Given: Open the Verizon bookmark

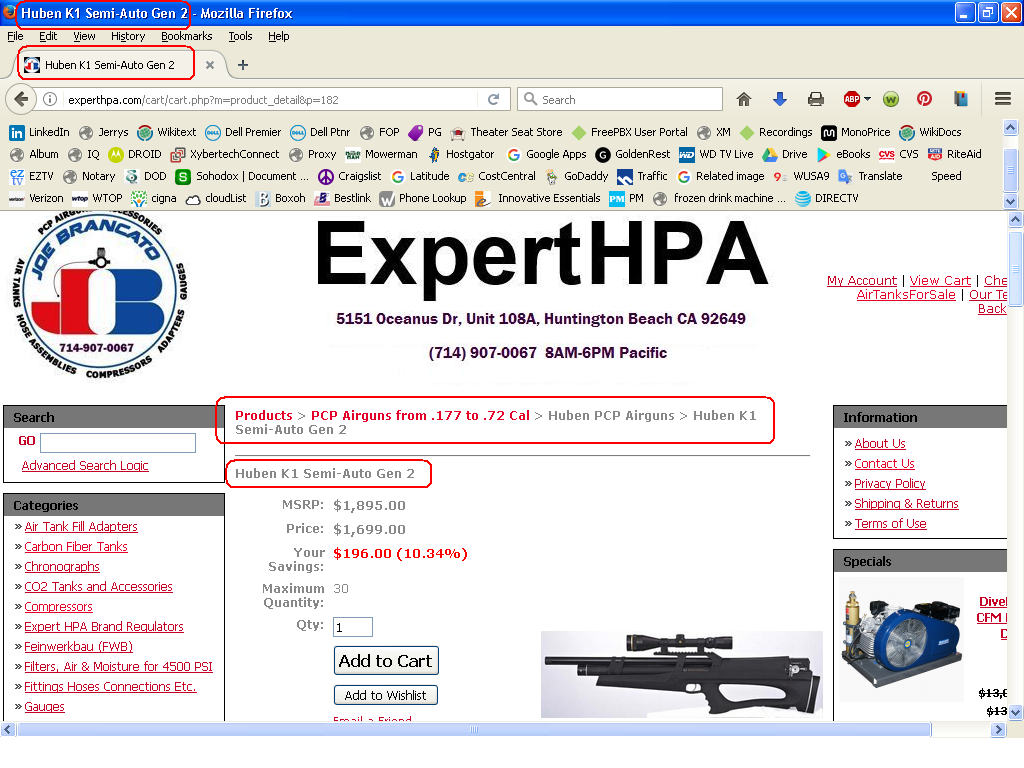Looking at the screenshot, I should [x=37, y=199].
